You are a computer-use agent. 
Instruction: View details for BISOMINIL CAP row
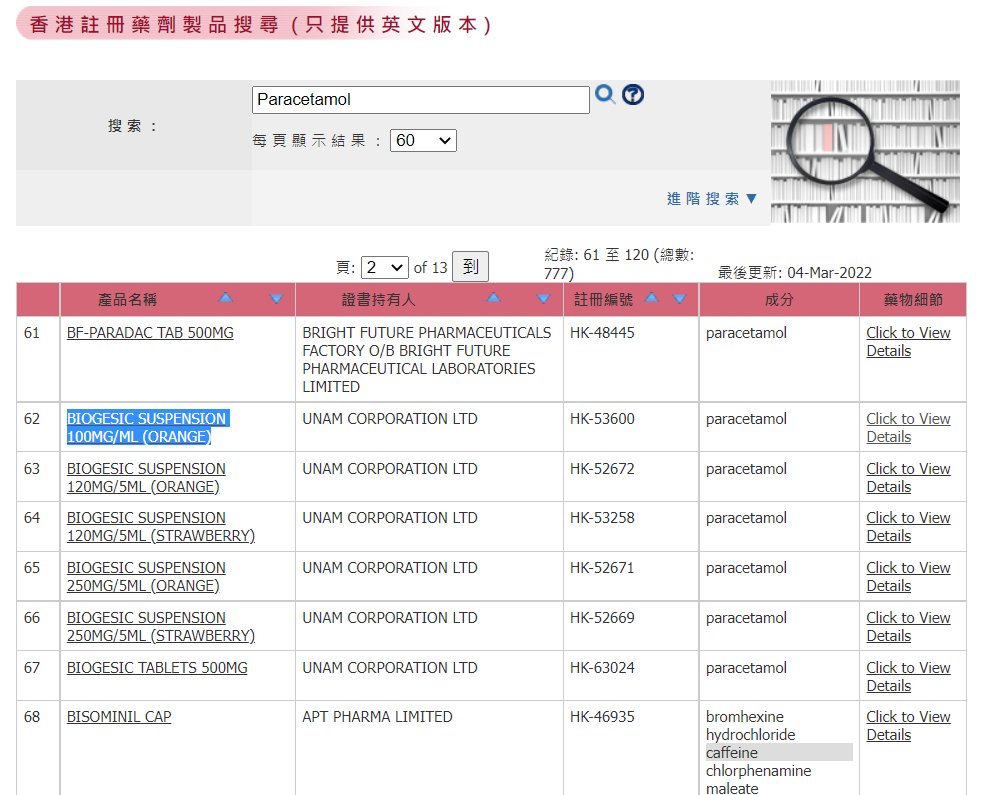[908, 726]
